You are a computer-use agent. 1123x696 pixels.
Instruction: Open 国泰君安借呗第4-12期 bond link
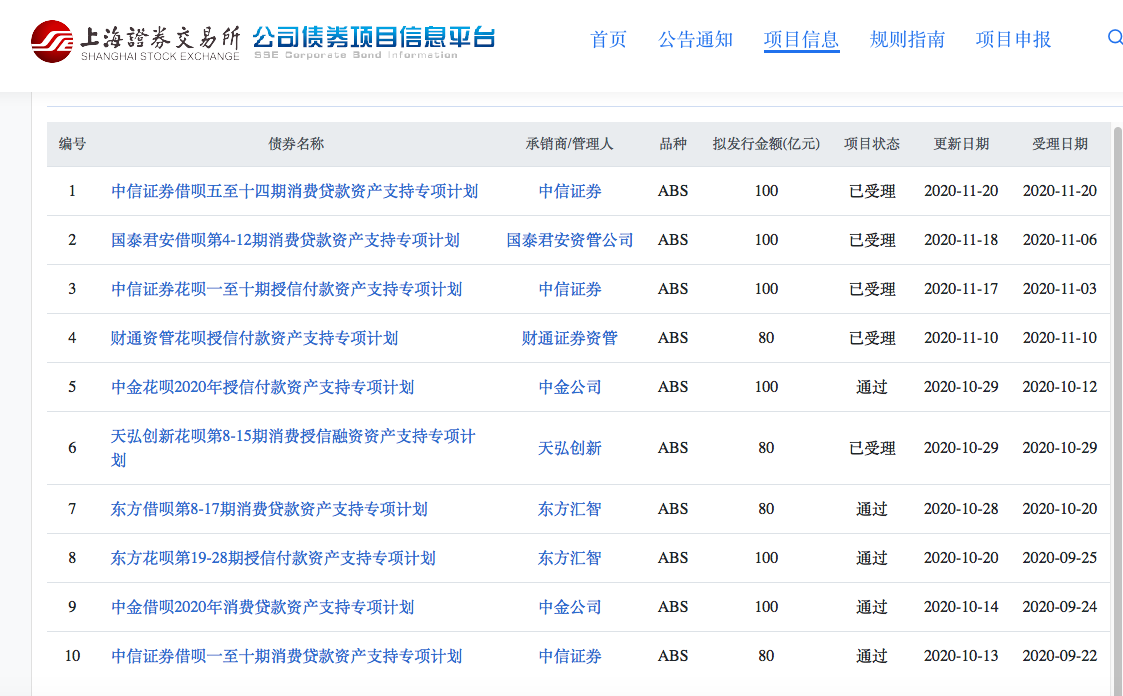coord(285,240)
